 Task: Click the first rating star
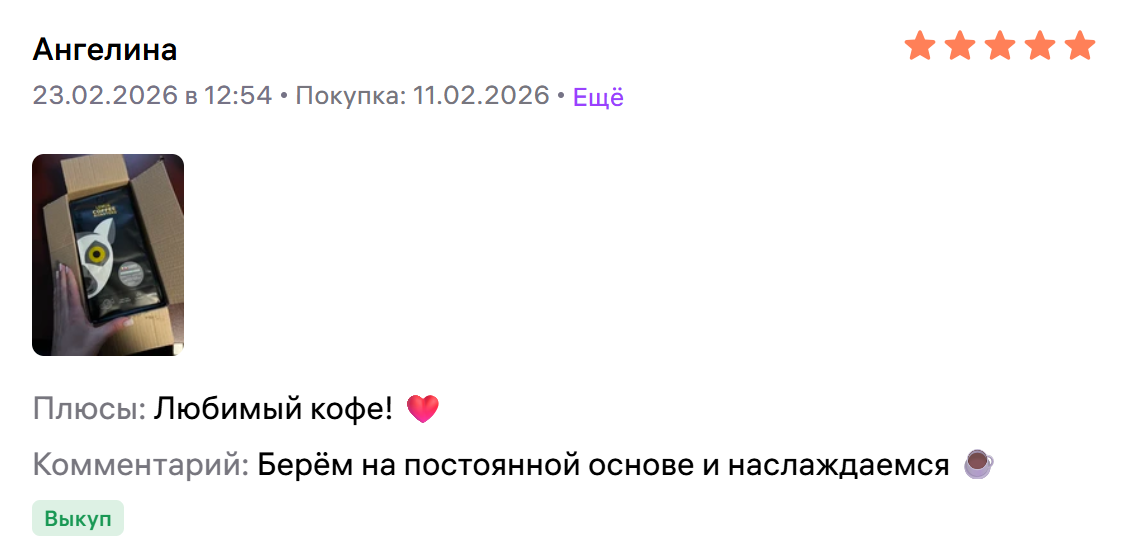click(920, 46)
